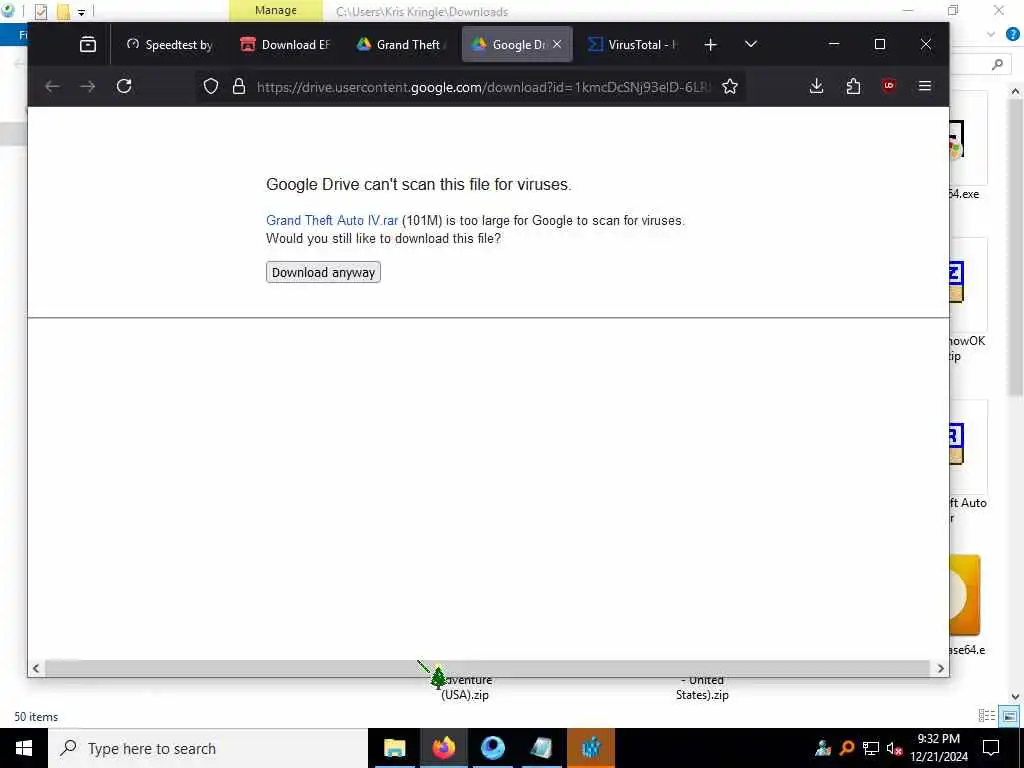Screen dimensions: 1024x768
Task: Click the File Explorer vertical scrollbar thumb
Action: [1016, 247]
